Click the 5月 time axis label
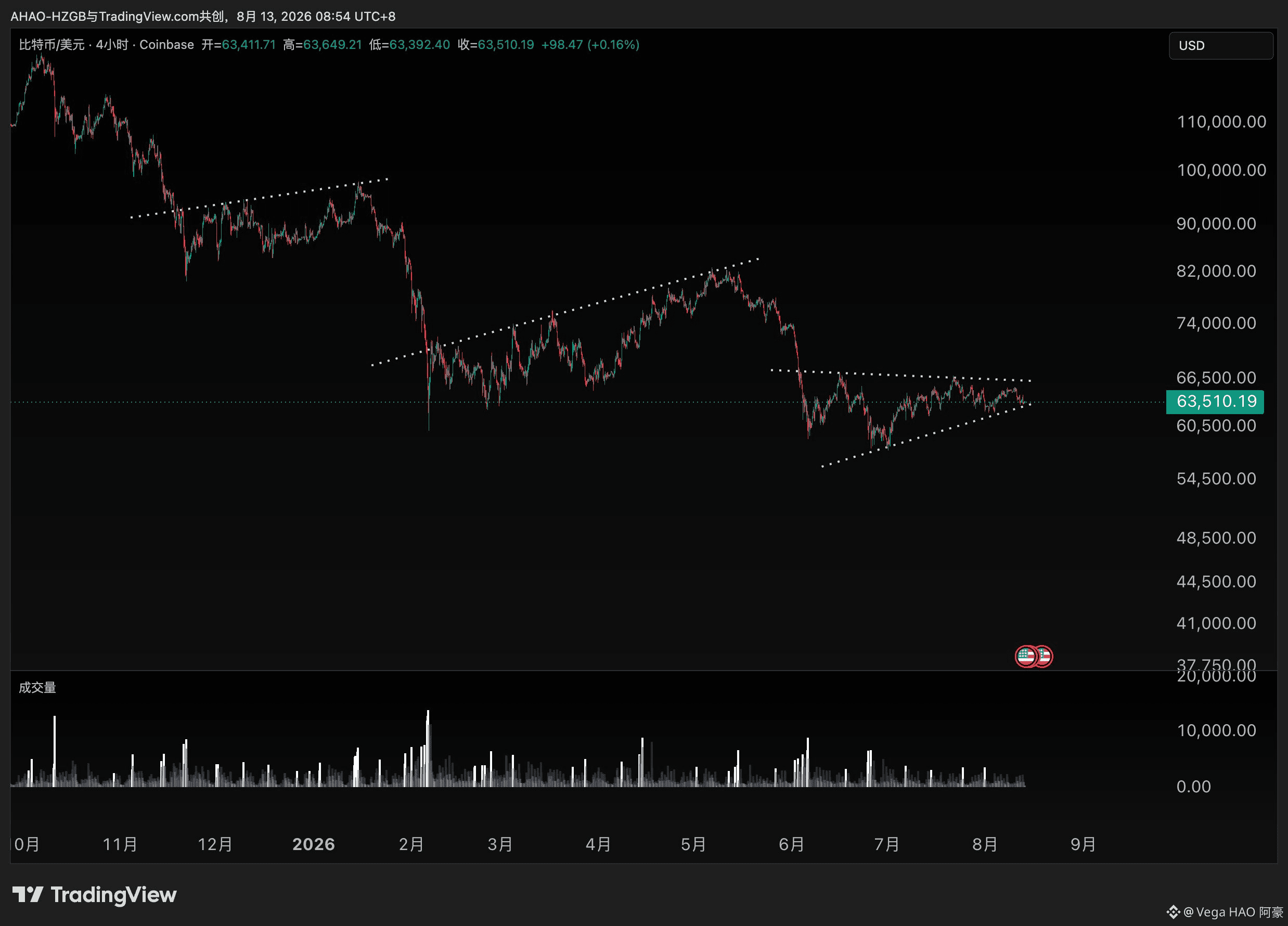 pyautogui.click(x=693, y=844)
